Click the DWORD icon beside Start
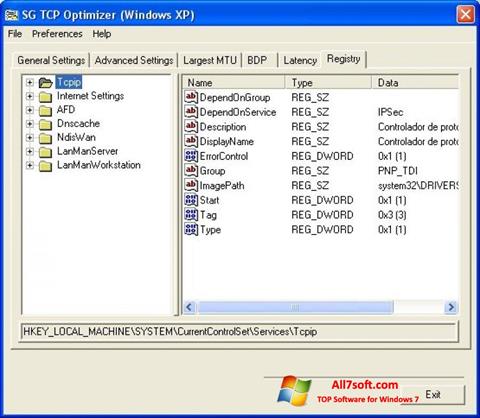The image size is (480, 418). [x=191, y=200]
